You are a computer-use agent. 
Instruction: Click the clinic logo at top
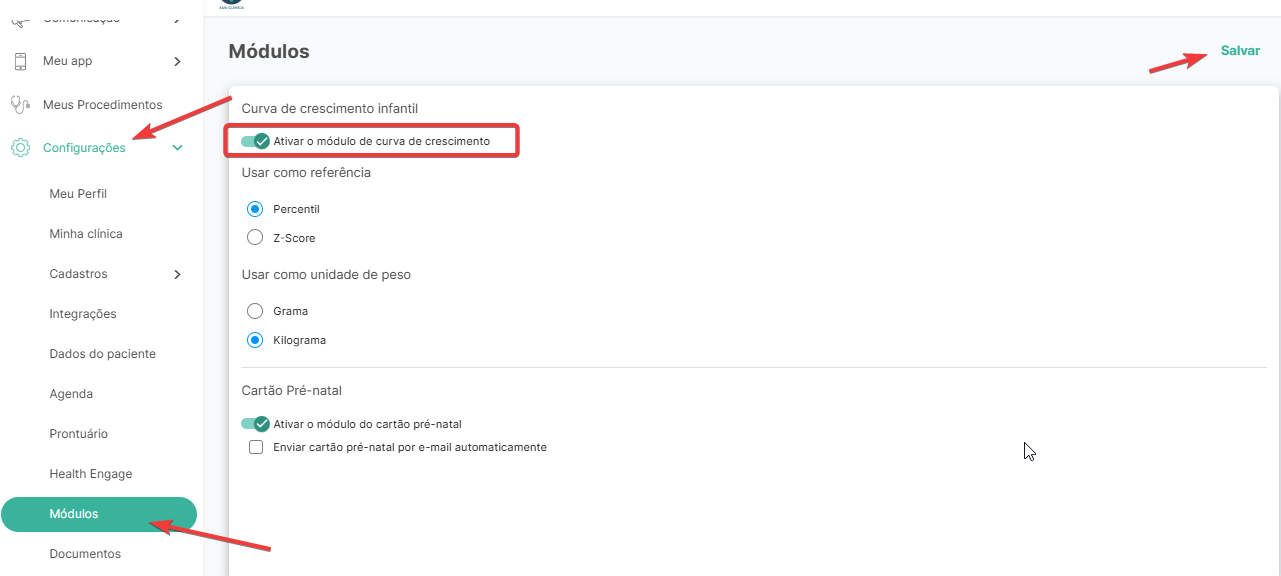pyautogui.click(x=231, y=4)
